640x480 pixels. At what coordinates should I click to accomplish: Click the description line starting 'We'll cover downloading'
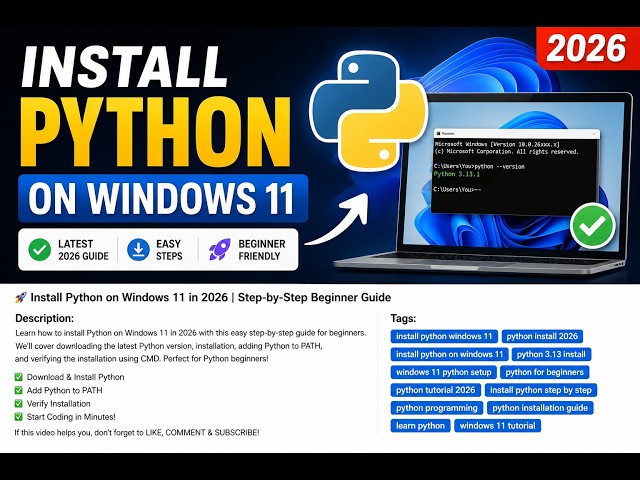pos(169,346)
